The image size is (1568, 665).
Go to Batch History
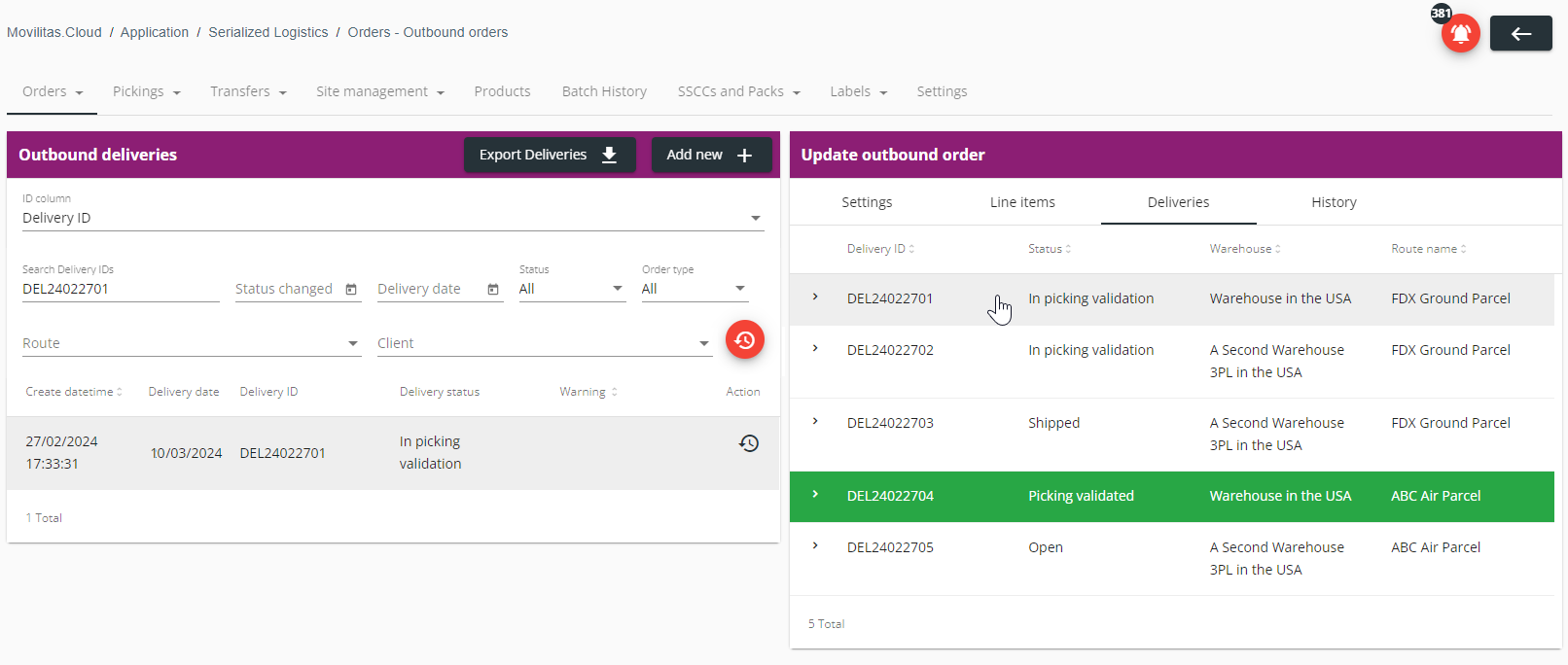point(604,91)
